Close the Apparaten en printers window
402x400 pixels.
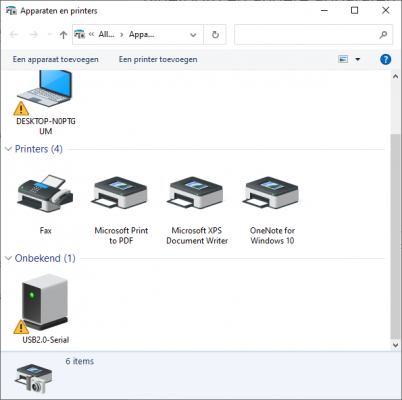pyautogui.click(x=385, y=11)
